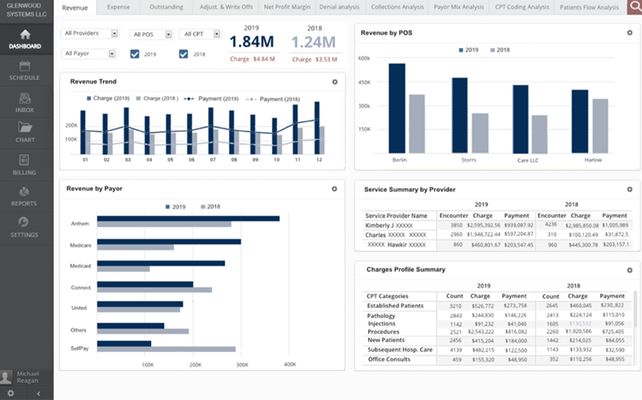Go to Billing in the sidebar
642x400 pixels.
point(24,162)
